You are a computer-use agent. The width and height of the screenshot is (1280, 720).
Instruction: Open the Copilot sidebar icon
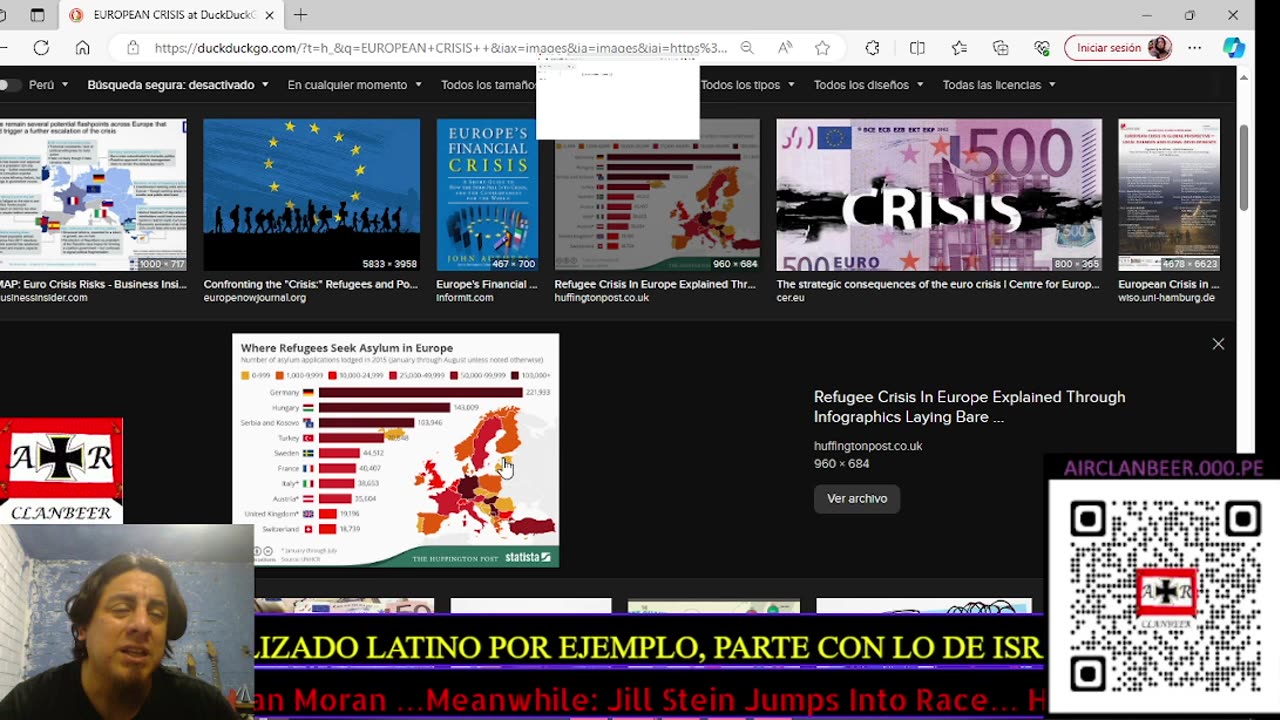(x=1234, y=48)
